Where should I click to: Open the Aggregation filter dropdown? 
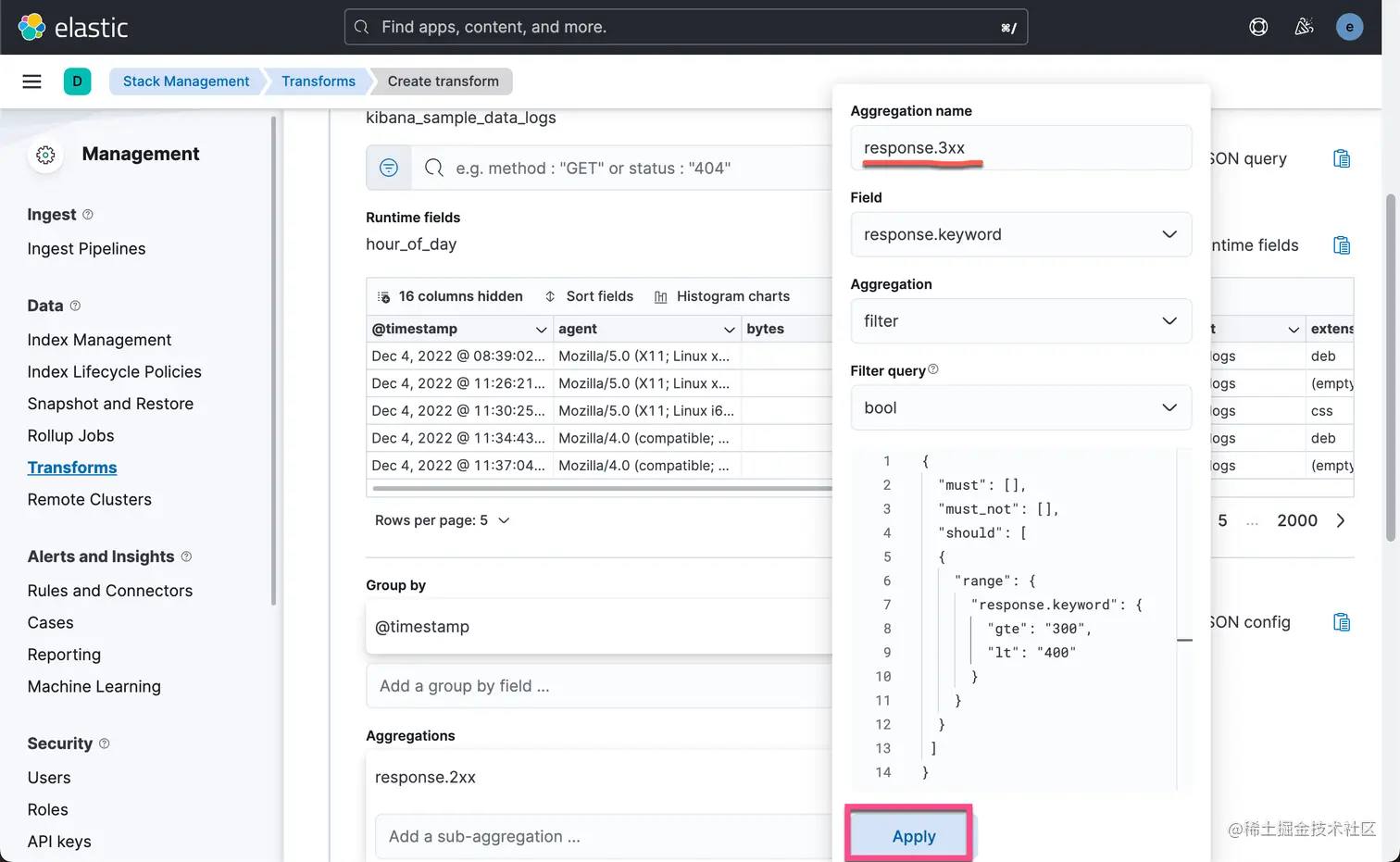1020,321
